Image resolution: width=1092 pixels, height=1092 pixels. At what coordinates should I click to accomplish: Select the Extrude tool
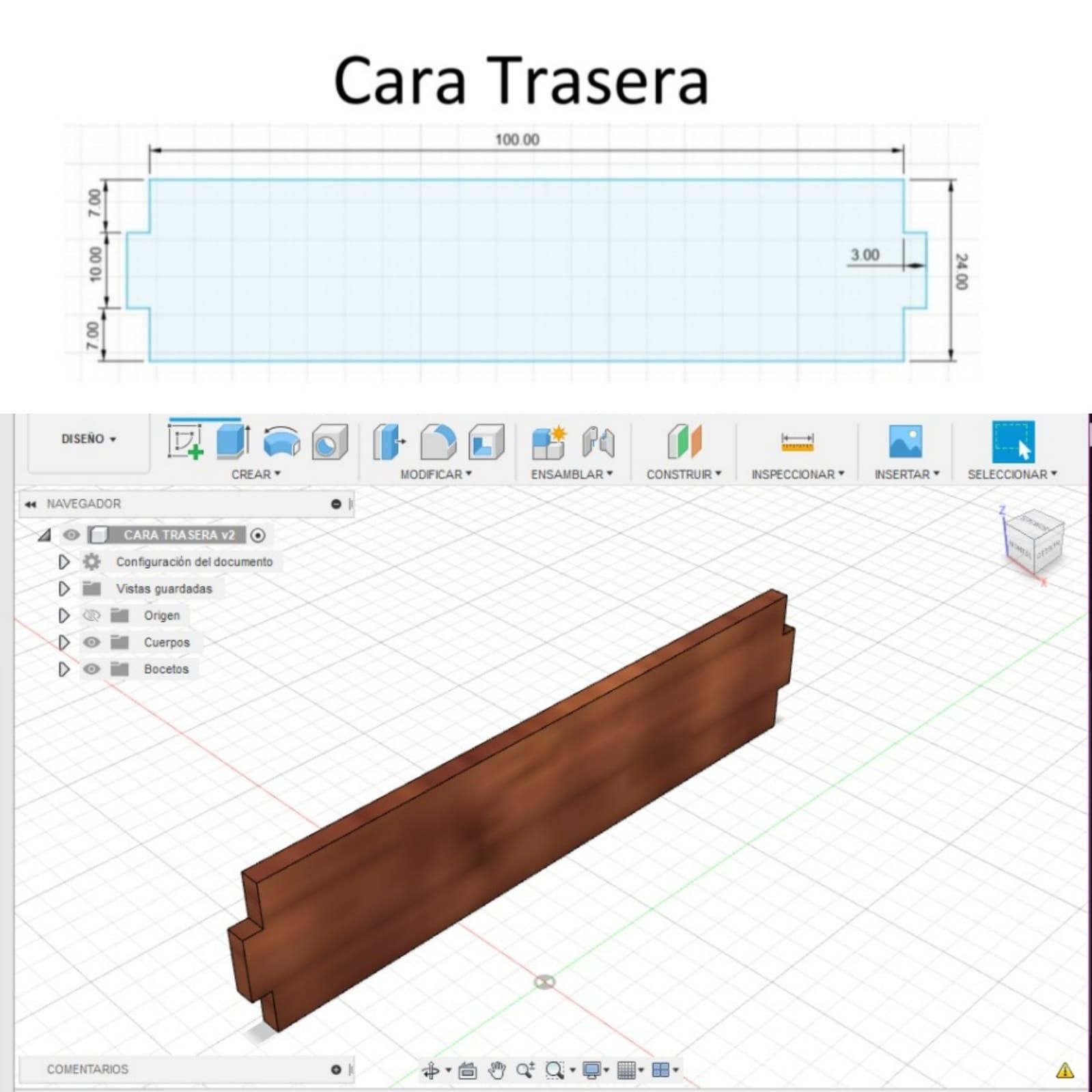click(x=234, y=442)
